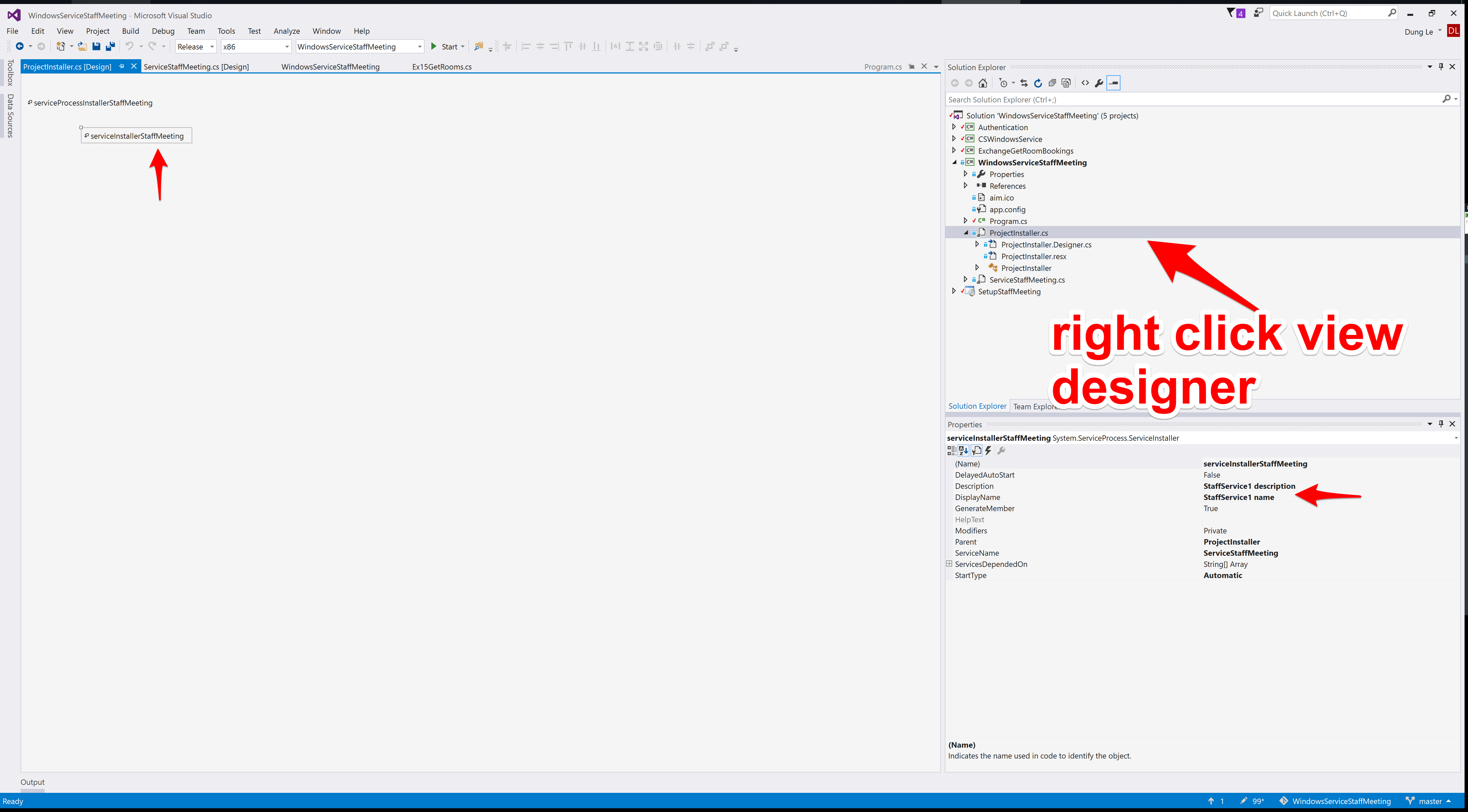Toggle Categorized view in Properties panel
This screenshot has width=1468, height=812.
pyautogui.click(x=952, y=451)
